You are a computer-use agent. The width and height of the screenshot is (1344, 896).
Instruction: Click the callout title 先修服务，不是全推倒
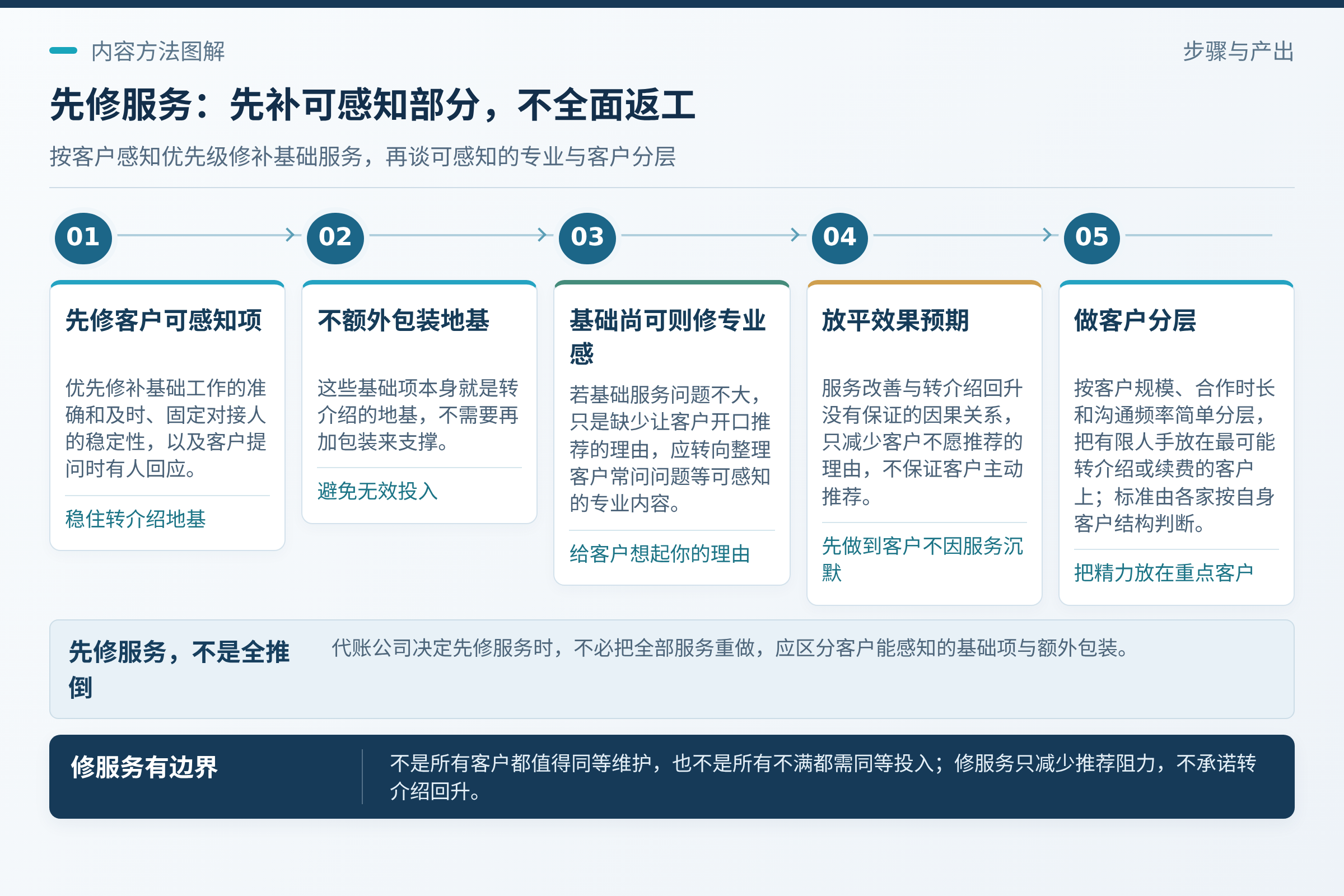coord(179,669)
